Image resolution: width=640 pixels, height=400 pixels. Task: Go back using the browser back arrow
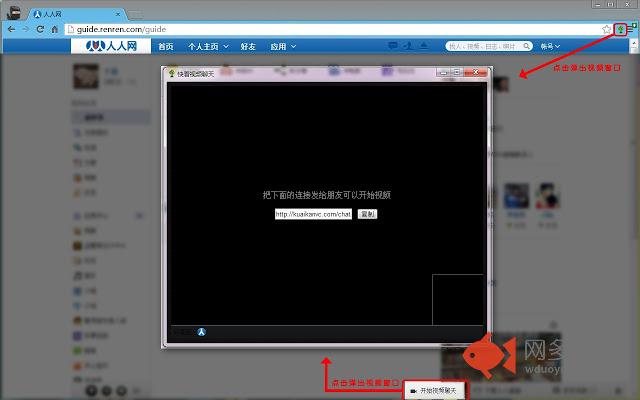coord(11,29)
